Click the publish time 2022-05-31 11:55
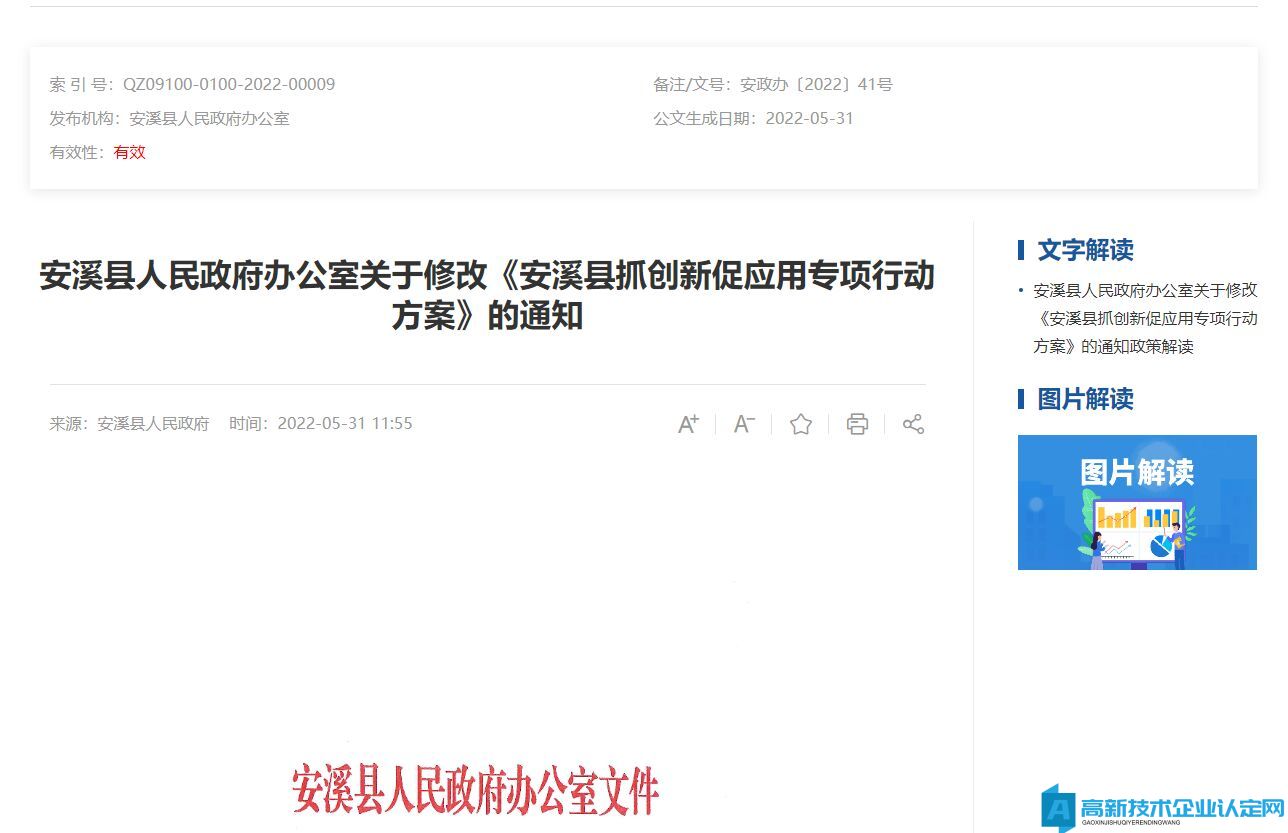1288x833 pixels. [344, 423]
